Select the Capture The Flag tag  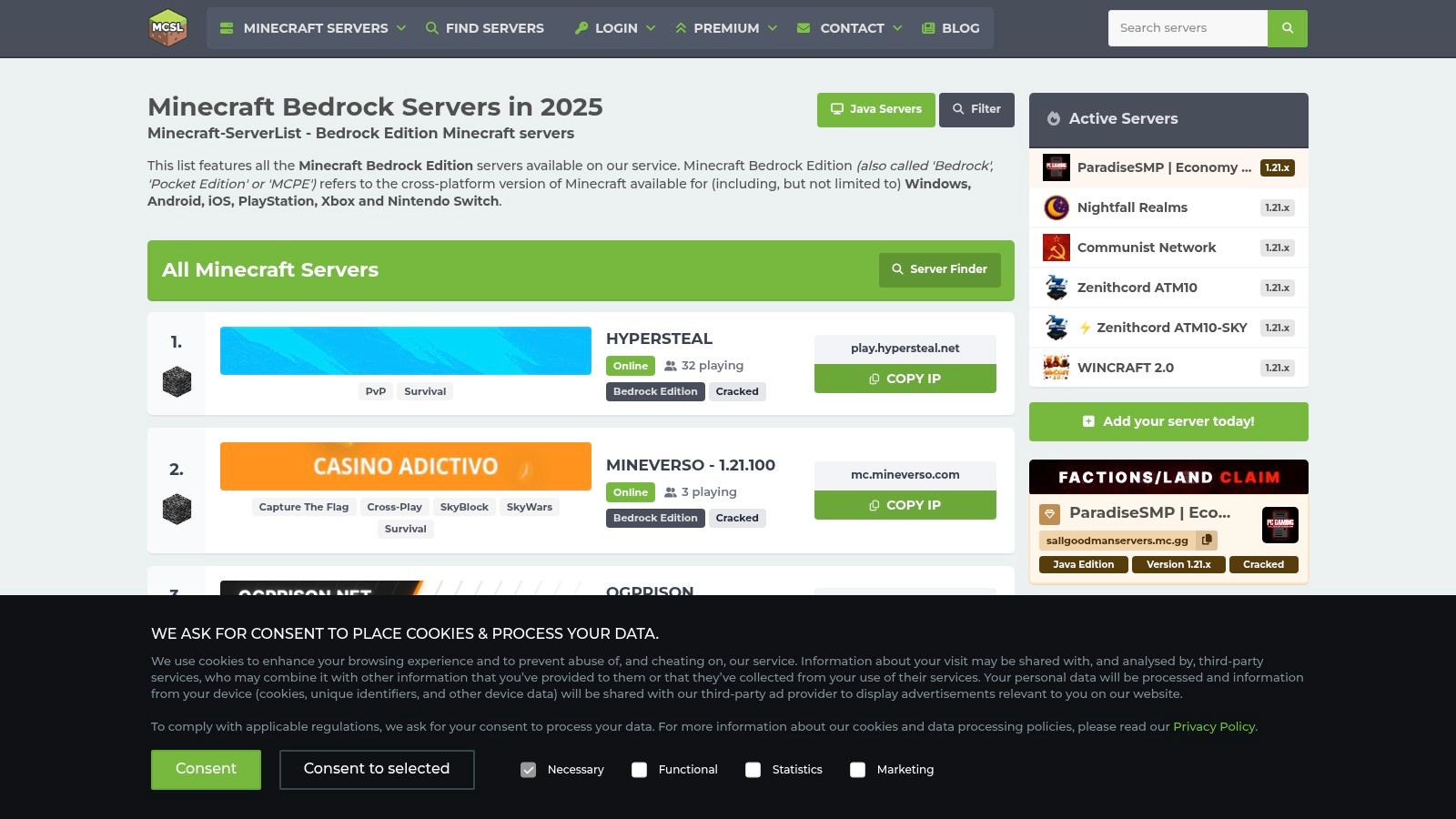pyautogui.click(x=304, y=507)
